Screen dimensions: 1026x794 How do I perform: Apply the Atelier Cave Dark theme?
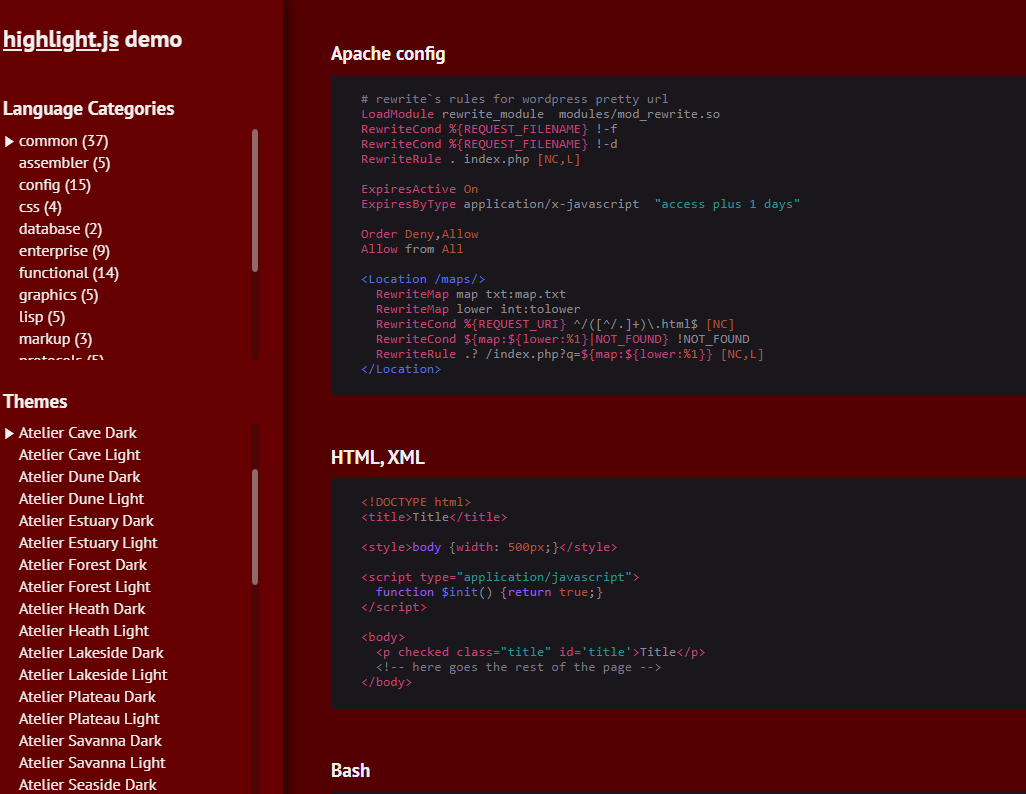(77, 433)
